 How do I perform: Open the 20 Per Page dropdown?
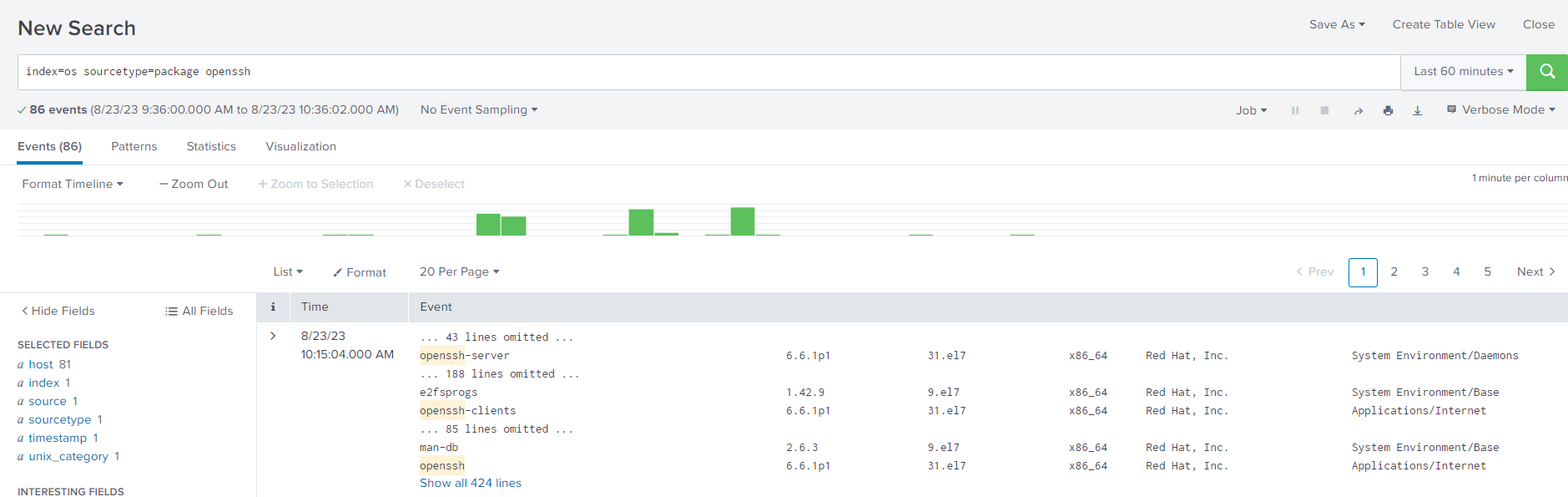459,272
